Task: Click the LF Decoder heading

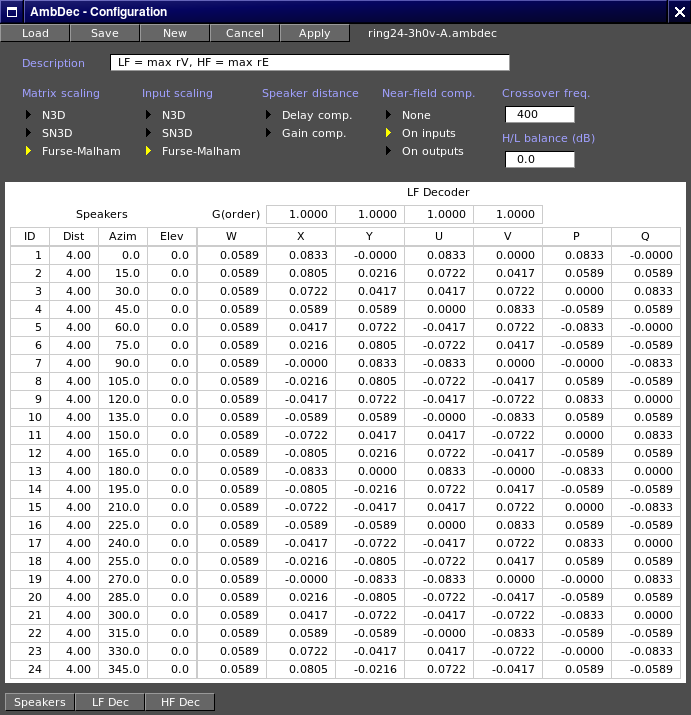Action: [438, 192]
